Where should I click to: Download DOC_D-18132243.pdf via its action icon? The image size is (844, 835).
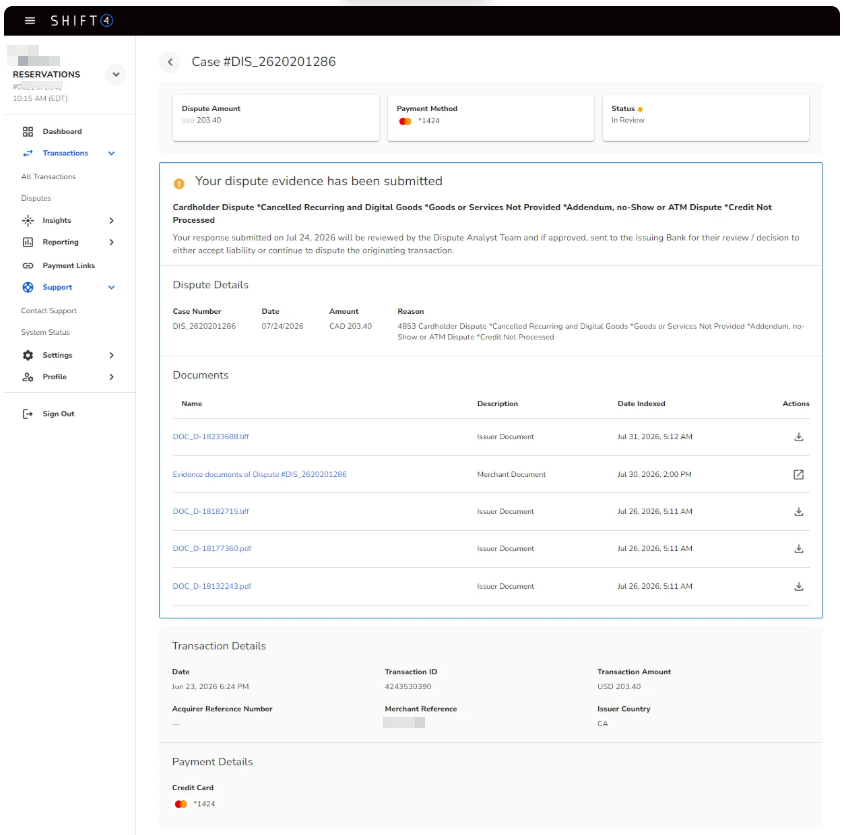pyautogui.click(x=799, y=586)
